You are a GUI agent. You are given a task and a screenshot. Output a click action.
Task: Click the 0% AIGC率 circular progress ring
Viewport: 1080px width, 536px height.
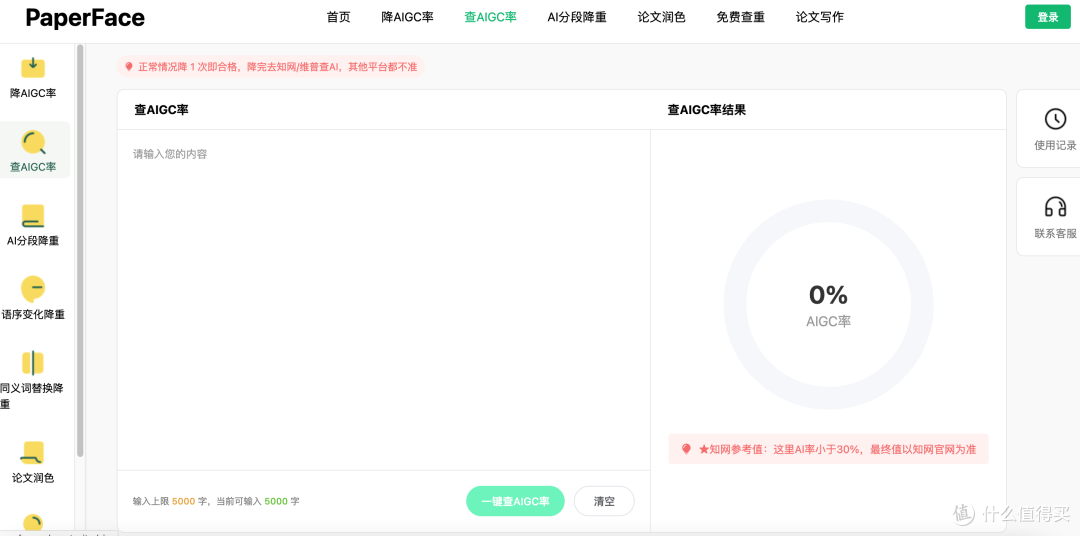point(829,305)
